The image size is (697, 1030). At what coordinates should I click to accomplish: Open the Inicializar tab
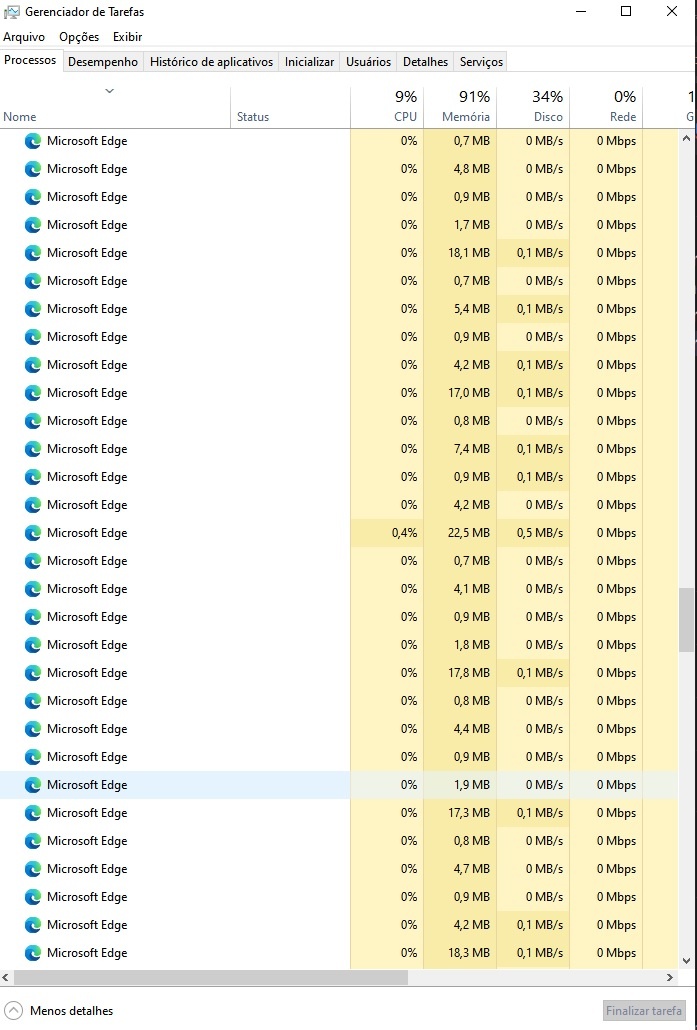tap(309, 62)
